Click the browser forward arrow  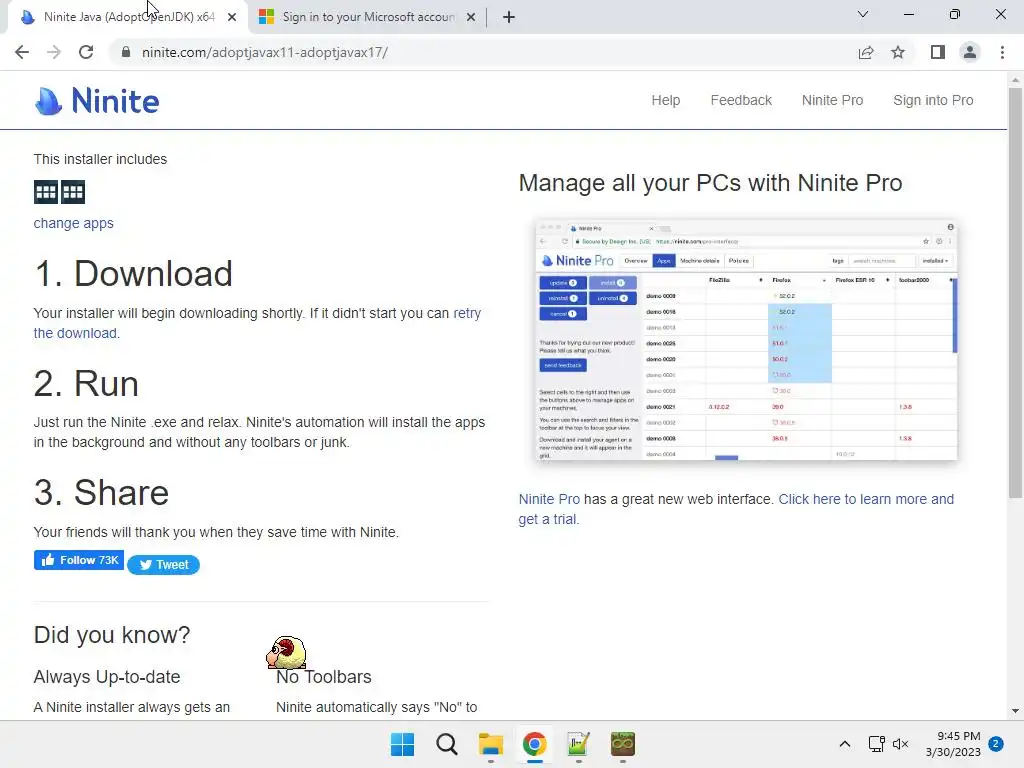click(54, 52)
